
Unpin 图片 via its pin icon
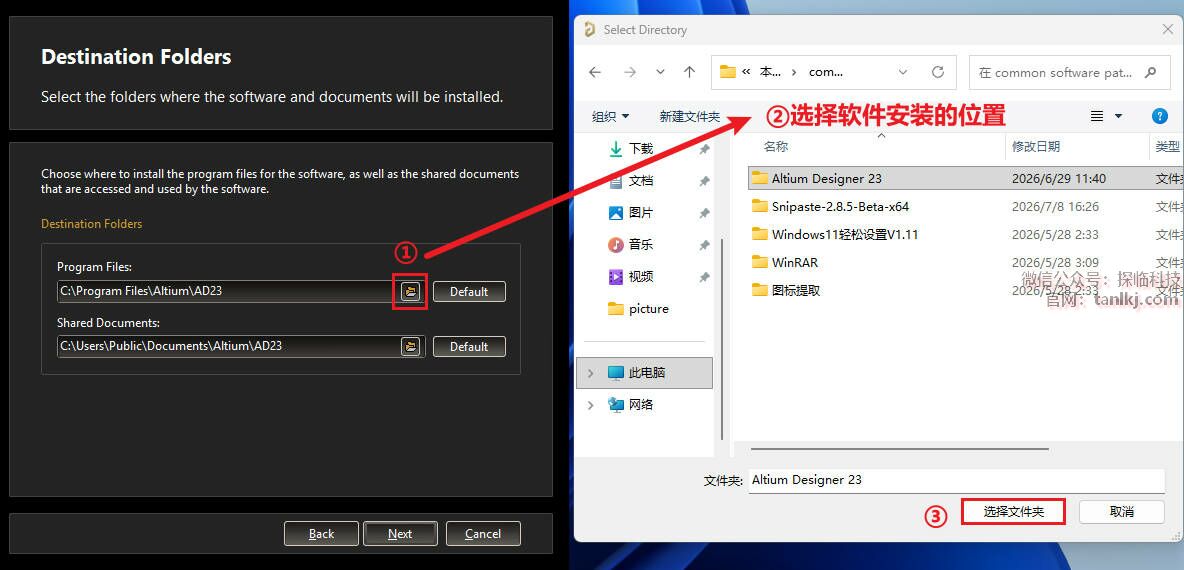point(704,214)
